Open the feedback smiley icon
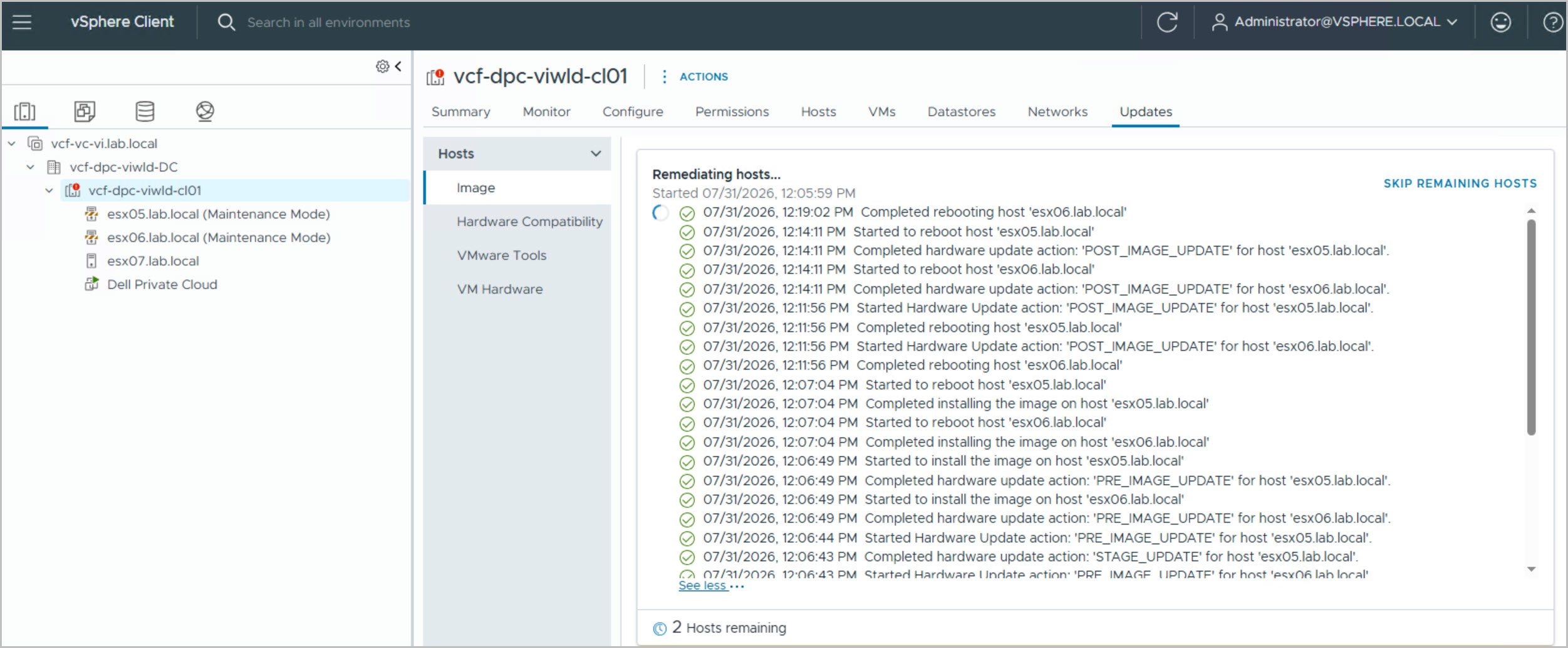 point(1500,23)
